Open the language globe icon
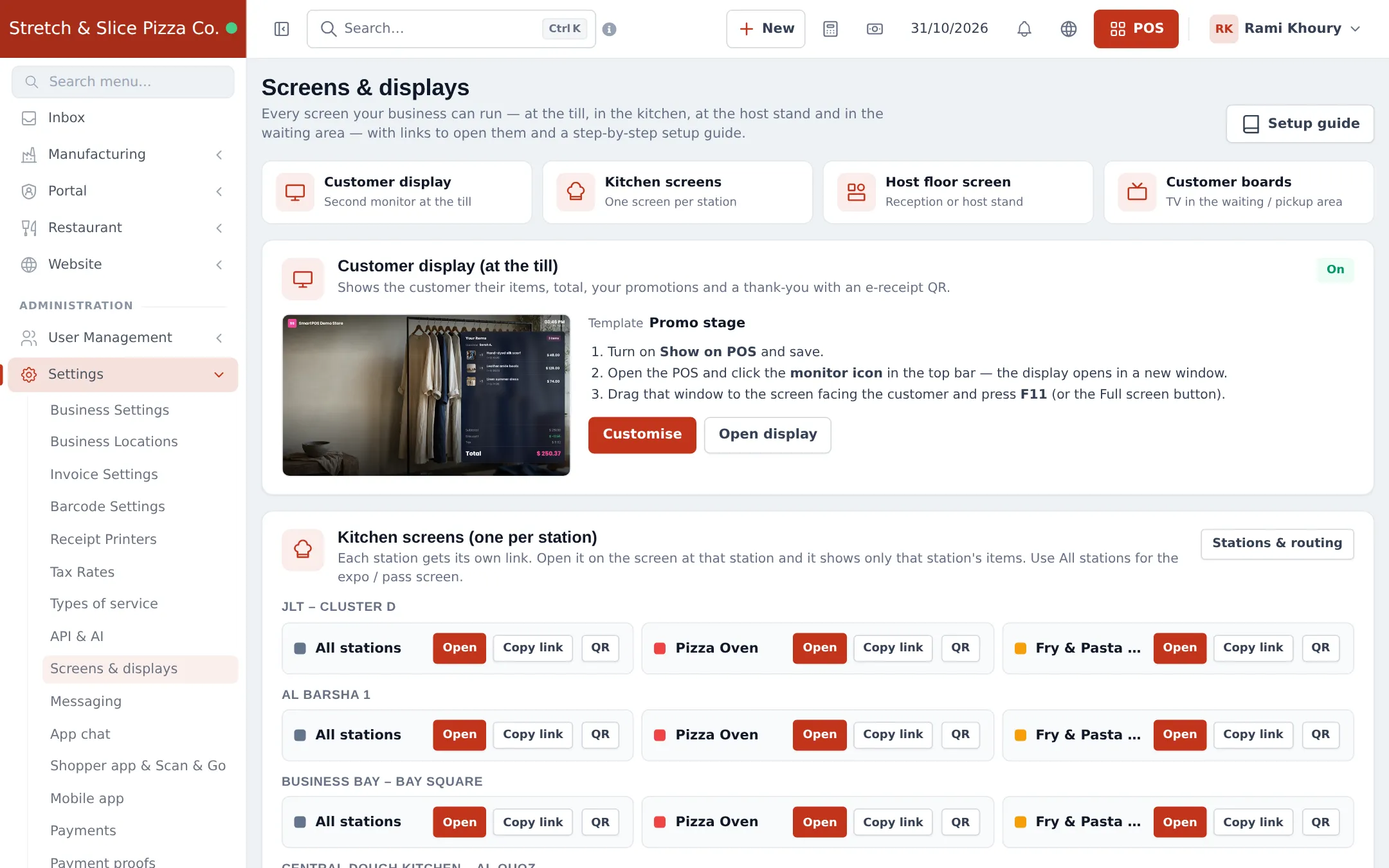 click(x=1069, y=29)
